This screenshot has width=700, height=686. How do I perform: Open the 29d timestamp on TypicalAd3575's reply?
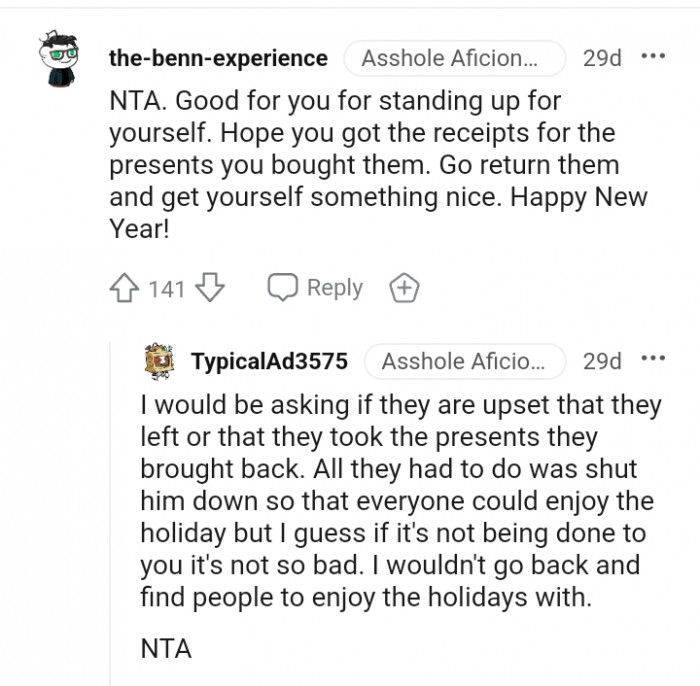click(x=602, y=361)
